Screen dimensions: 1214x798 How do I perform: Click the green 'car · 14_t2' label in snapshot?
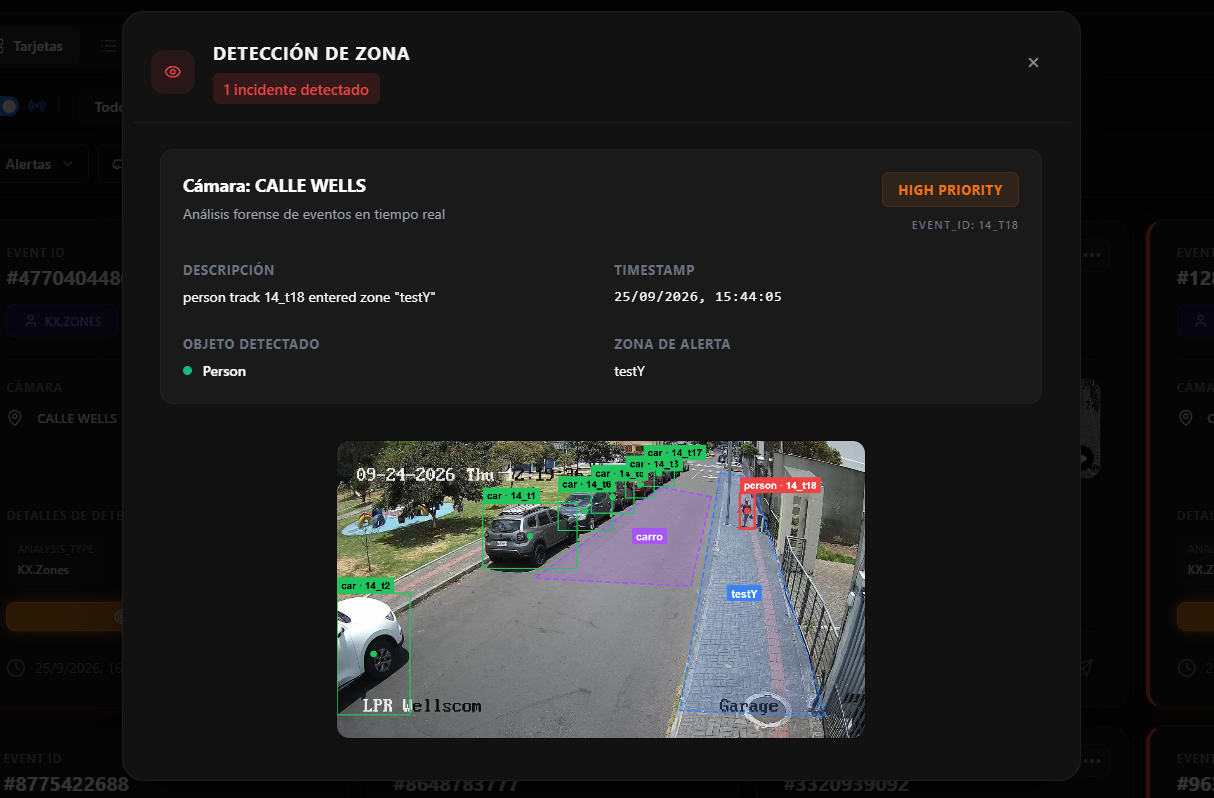click(x=365, y=586)
